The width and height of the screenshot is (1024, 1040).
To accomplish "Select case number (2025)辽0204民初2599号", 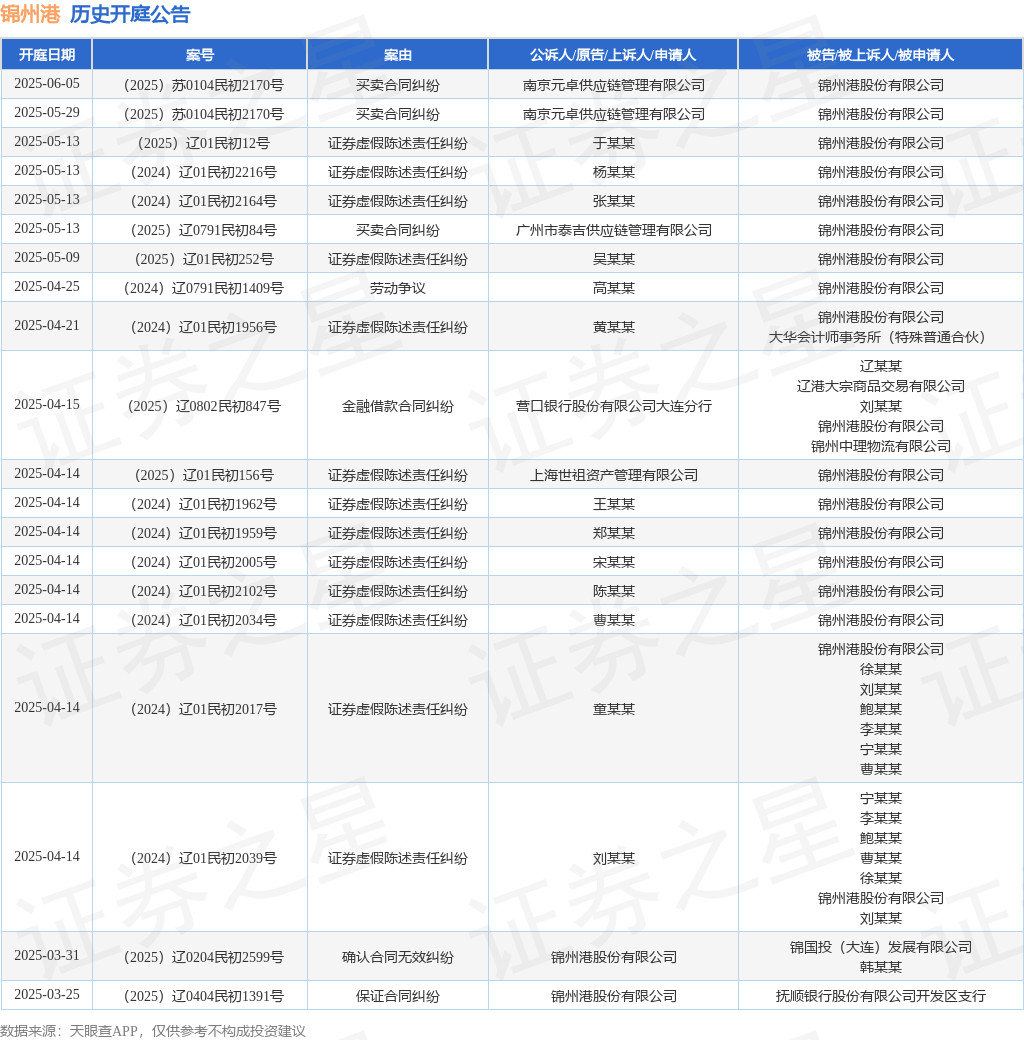I will click(200, 957).
